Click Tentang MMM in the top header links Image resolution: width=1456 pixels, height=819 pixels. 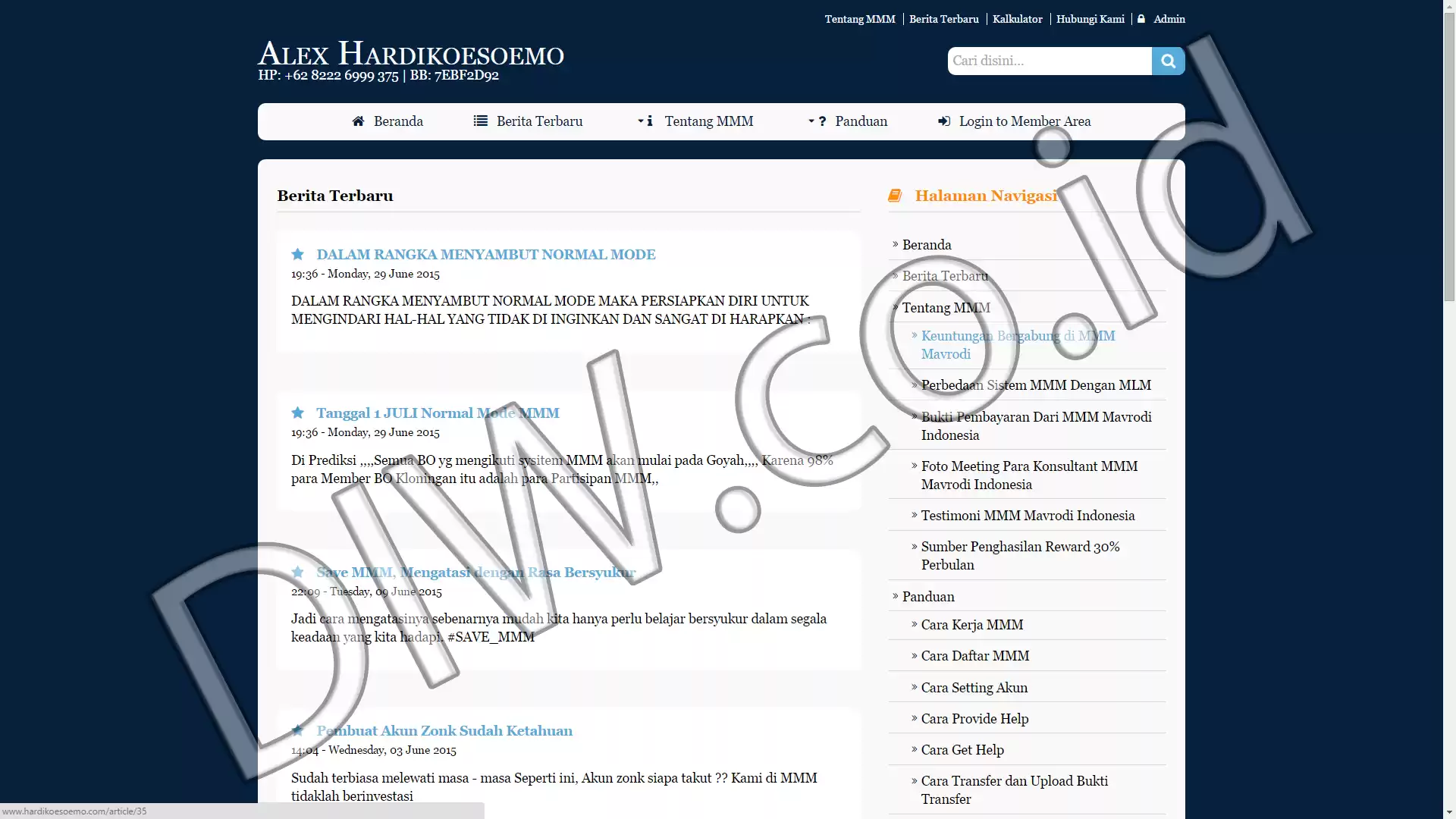pyautogui.click(x=860, y=19)
